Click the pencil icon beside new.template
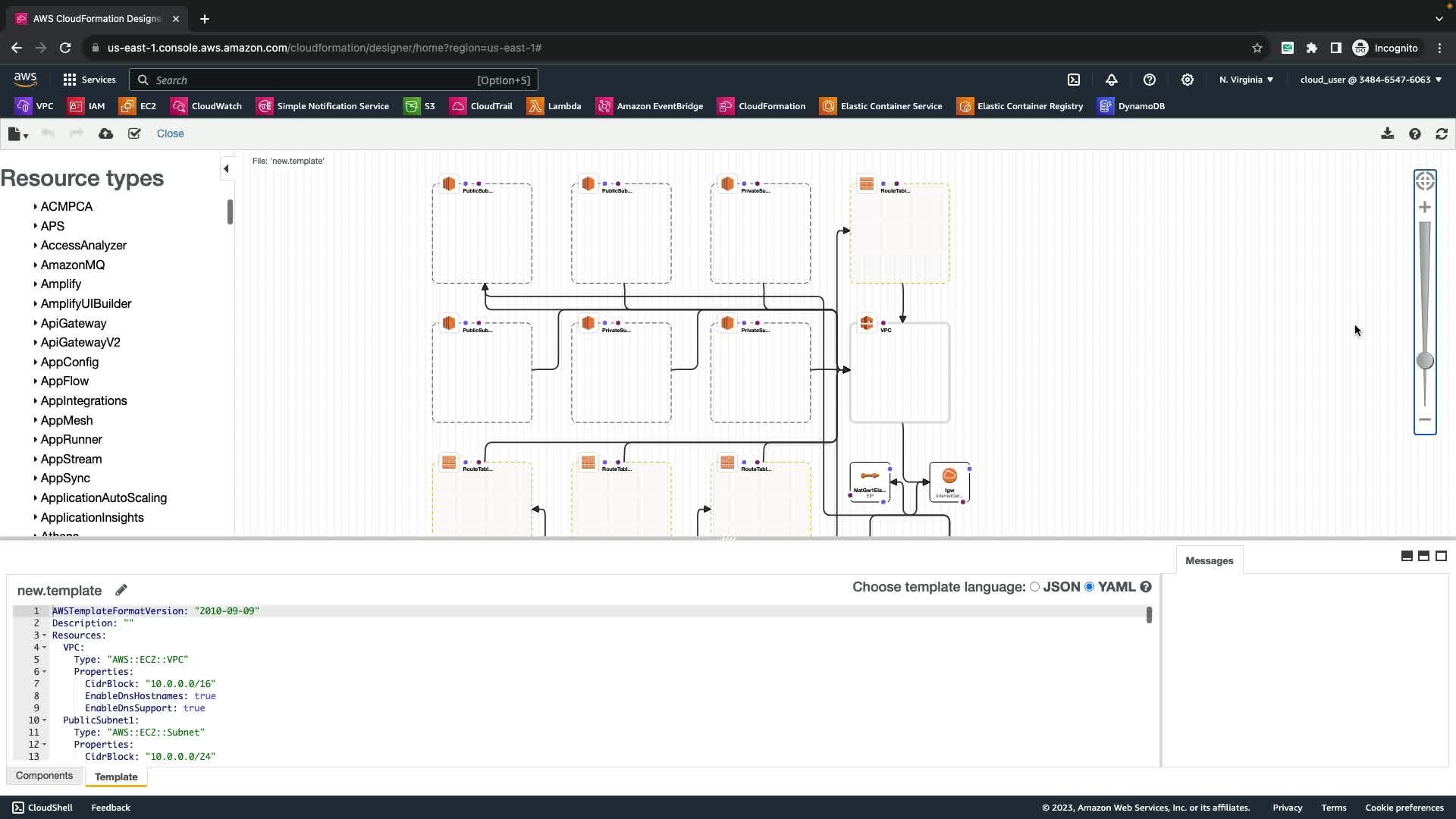This screenshot has width=1456, height=819. [x=121, y=590]
